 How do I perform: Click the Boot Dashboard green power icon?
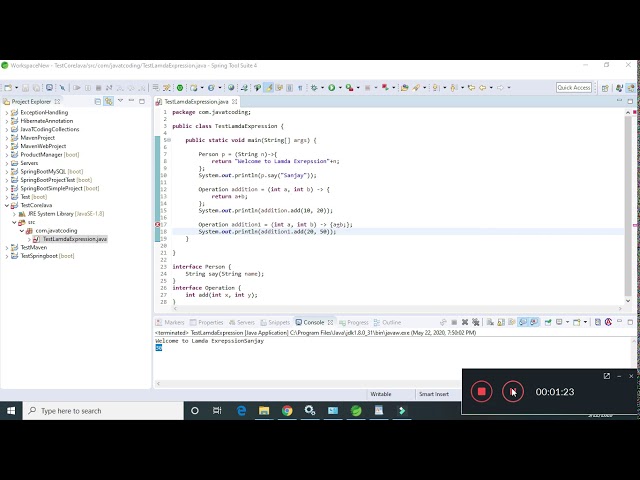click(x=180, y=87)
